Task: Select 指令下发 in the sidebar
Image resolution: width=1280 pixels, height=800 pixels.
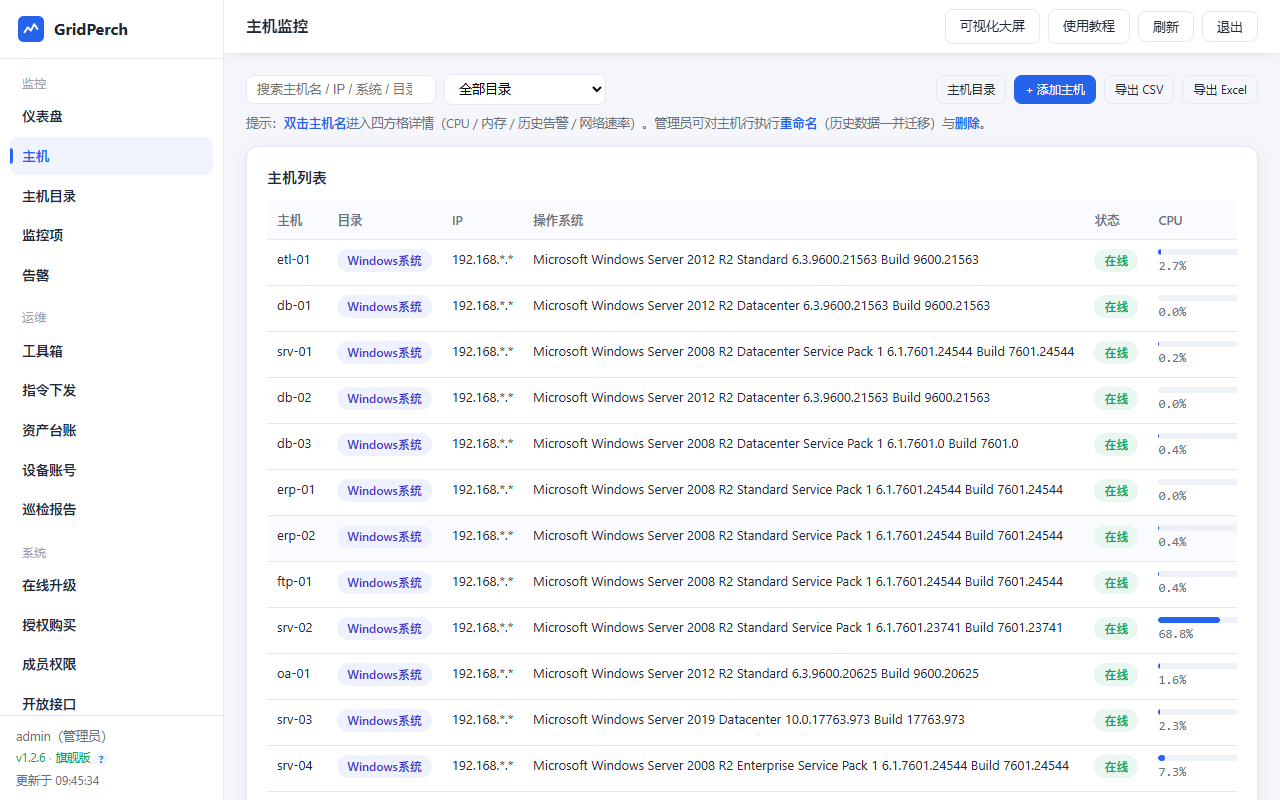Action: pyautogui.click(x=111, y=390)
